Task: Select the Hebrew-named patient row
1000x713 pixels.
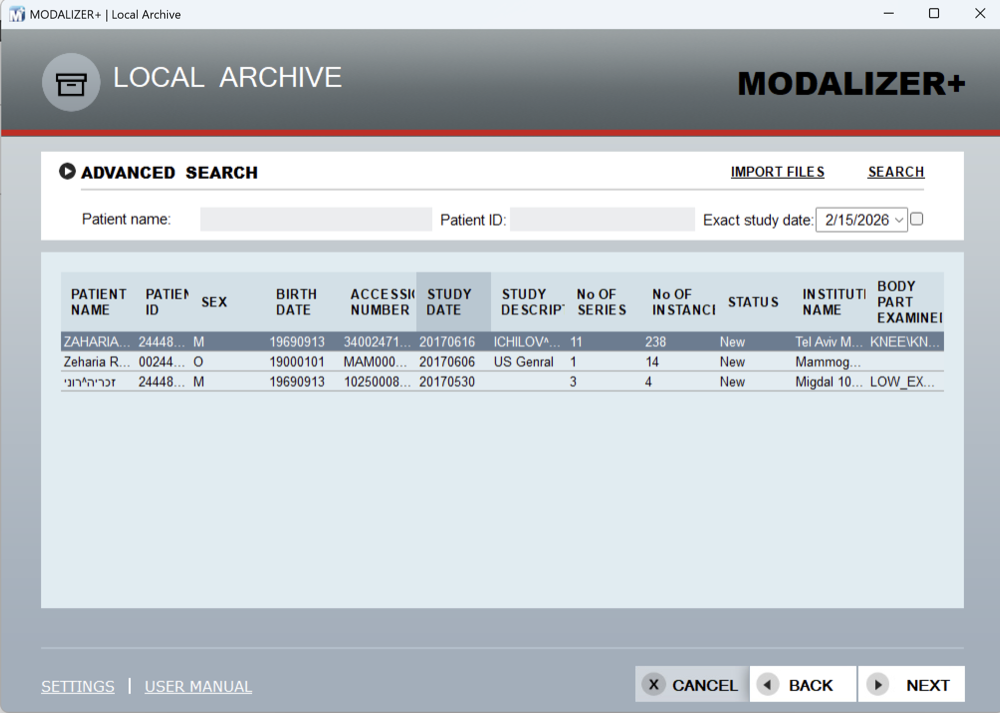Action: click(502, 381)
